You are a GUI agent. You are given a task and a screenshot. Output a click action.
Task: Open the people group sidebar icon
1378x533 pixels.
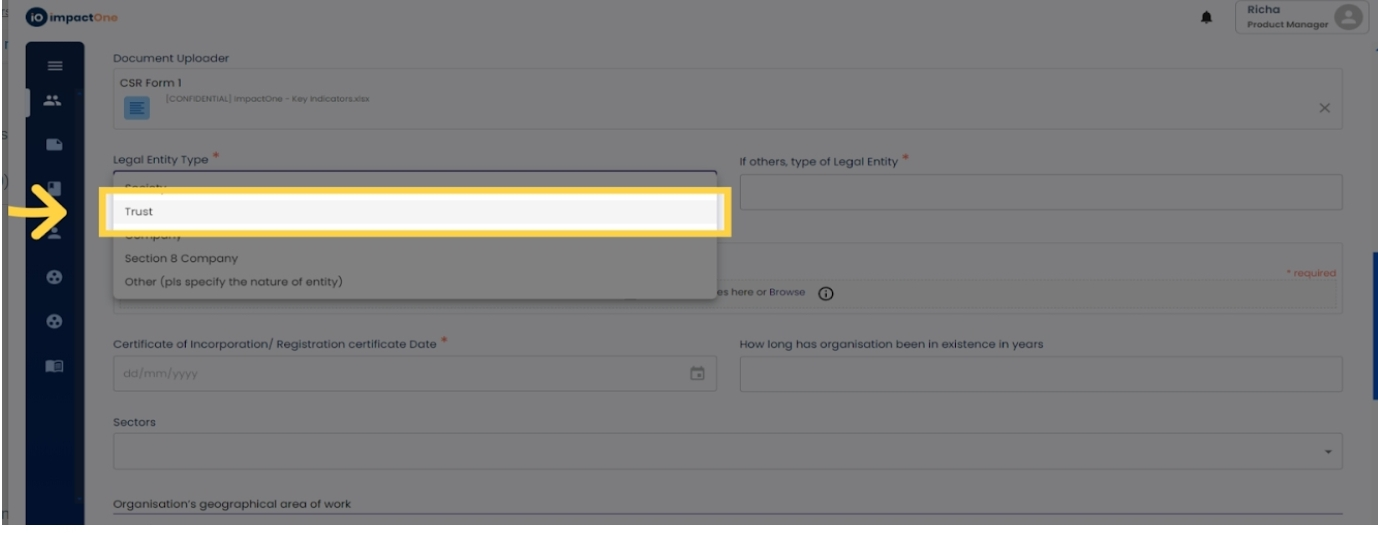54,100
